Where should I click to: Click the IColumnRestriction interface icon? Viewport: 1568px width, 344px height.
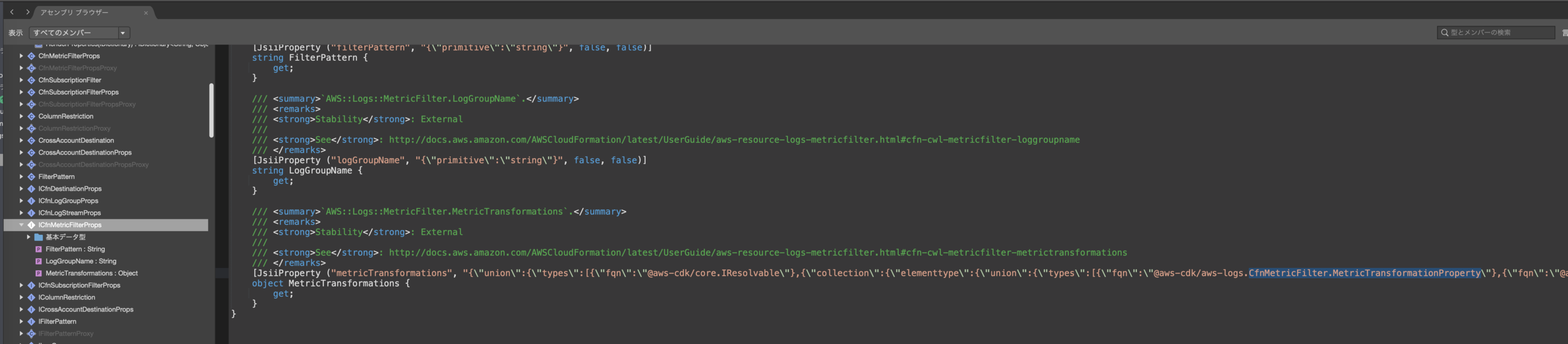pos(31,297)
